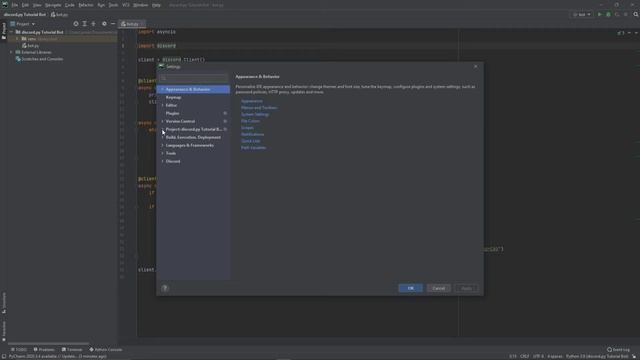
Task: Open the run configuration dropdown
Action: tap(582, 15)
